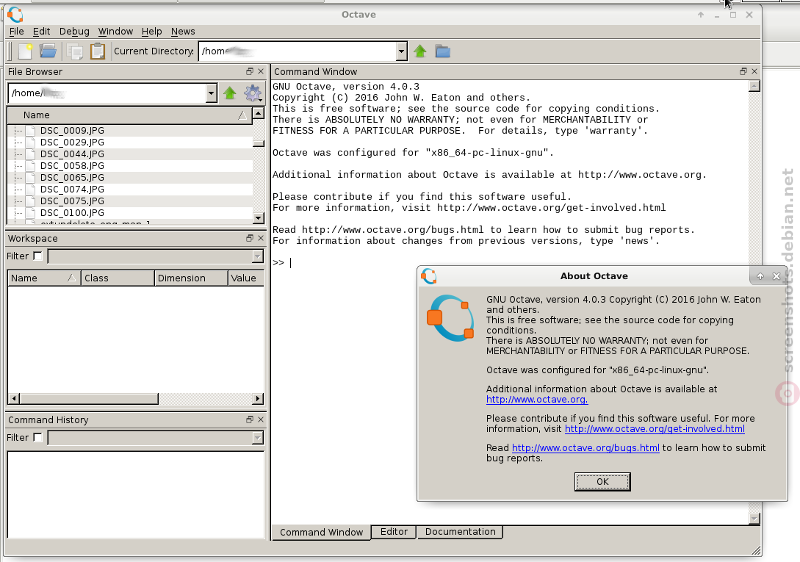
Task: Enable the Command History filter checkbox
Action: (x=38, y=437)
